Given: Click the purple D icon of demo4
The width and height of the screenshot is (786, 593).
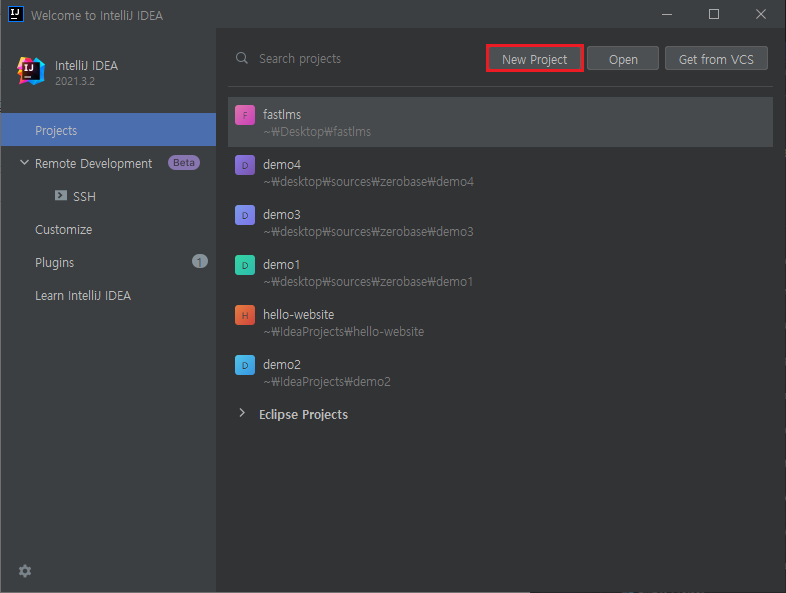Looking at the screenshot, I should pyautogui.click(x=245, y=165).
